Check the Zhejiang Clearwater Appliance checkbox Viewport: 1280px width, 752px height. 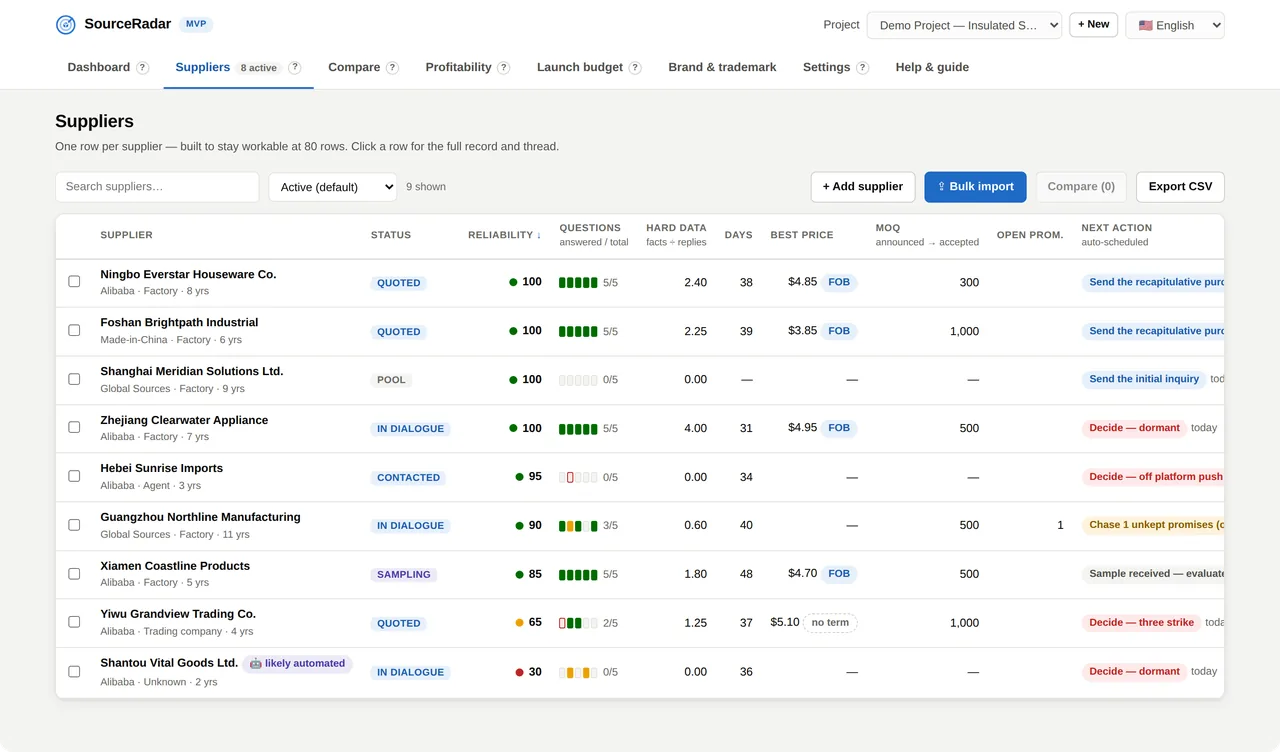[x=74, y=428]
